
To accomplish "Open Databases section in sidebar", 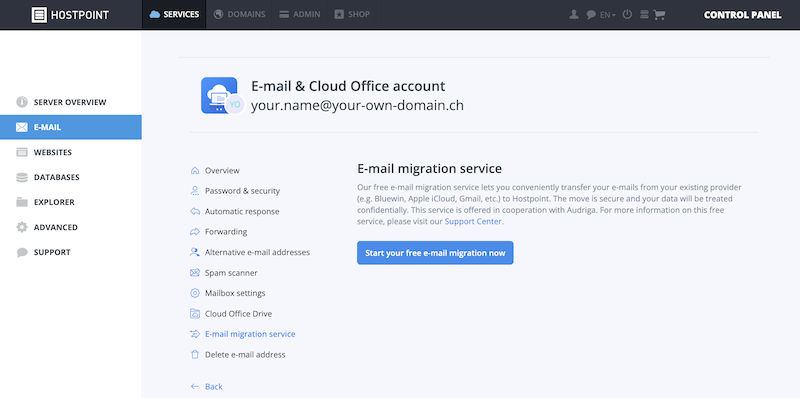I will click(x=70, y=177).
